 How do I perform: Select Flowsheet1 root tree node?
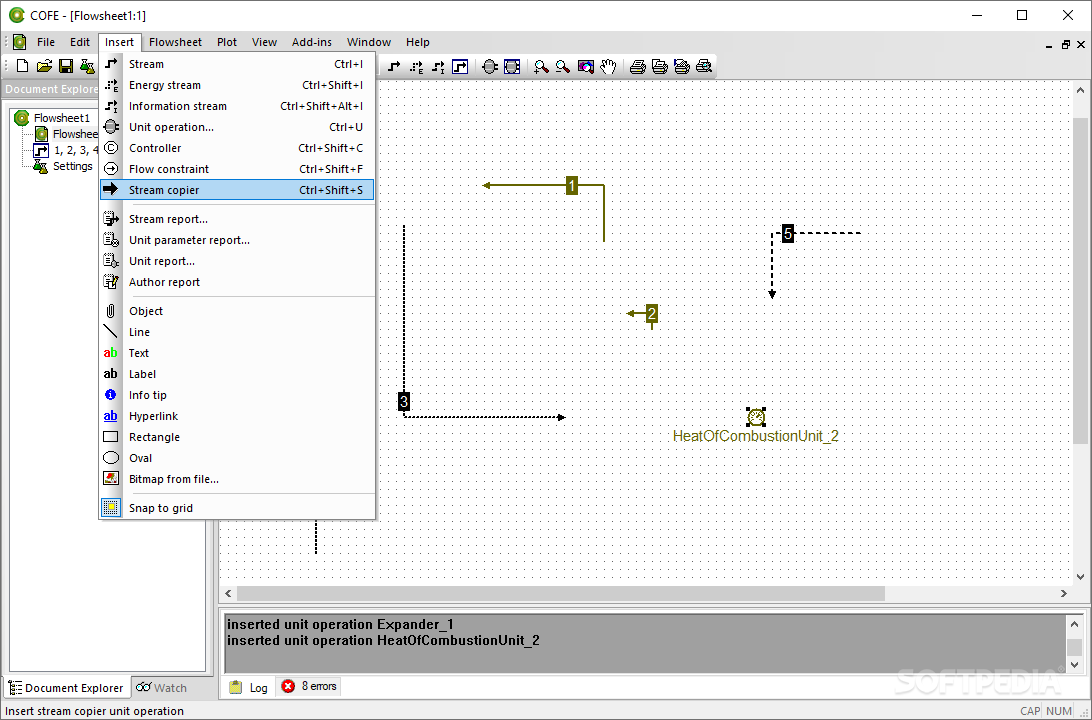click(62, 118)
